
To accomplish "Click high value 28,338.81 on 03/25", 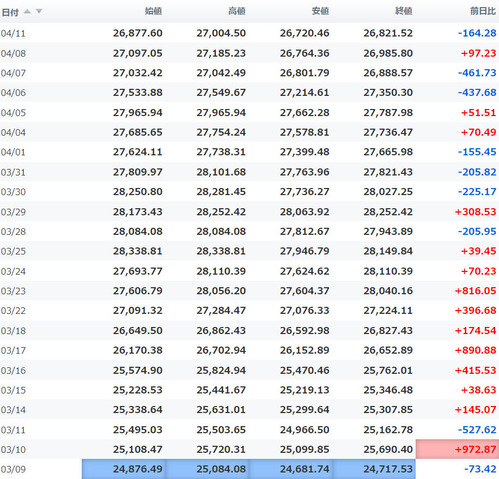I will coord(221,251).
